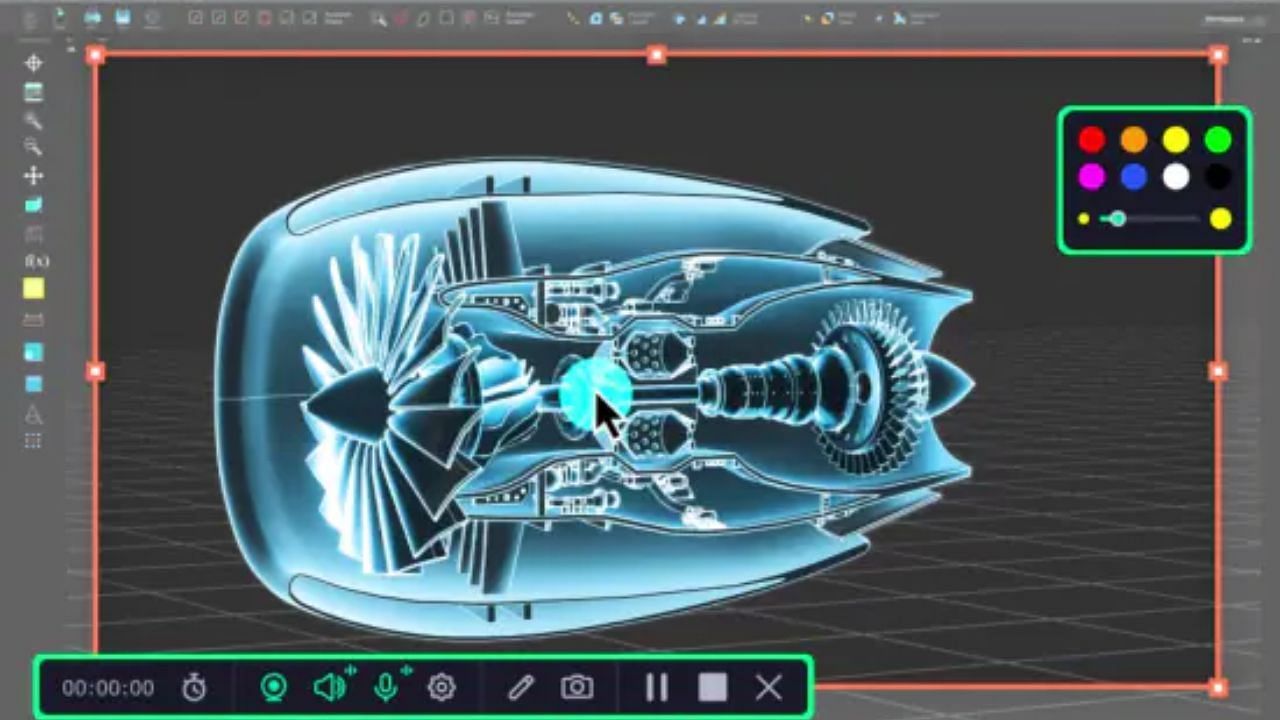Pick the green annotation color
1280x720 pixels.
(x=1218, y=139)
